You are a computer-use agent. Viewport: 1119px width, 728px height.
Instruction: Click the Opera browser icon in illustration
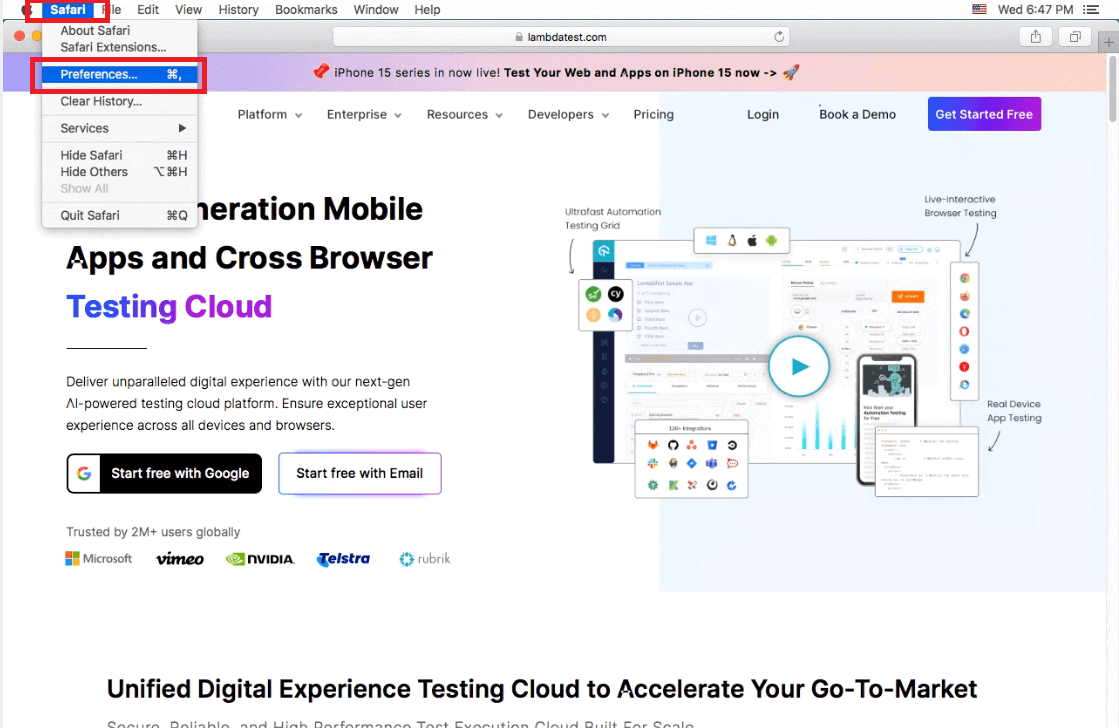(964, 331)
